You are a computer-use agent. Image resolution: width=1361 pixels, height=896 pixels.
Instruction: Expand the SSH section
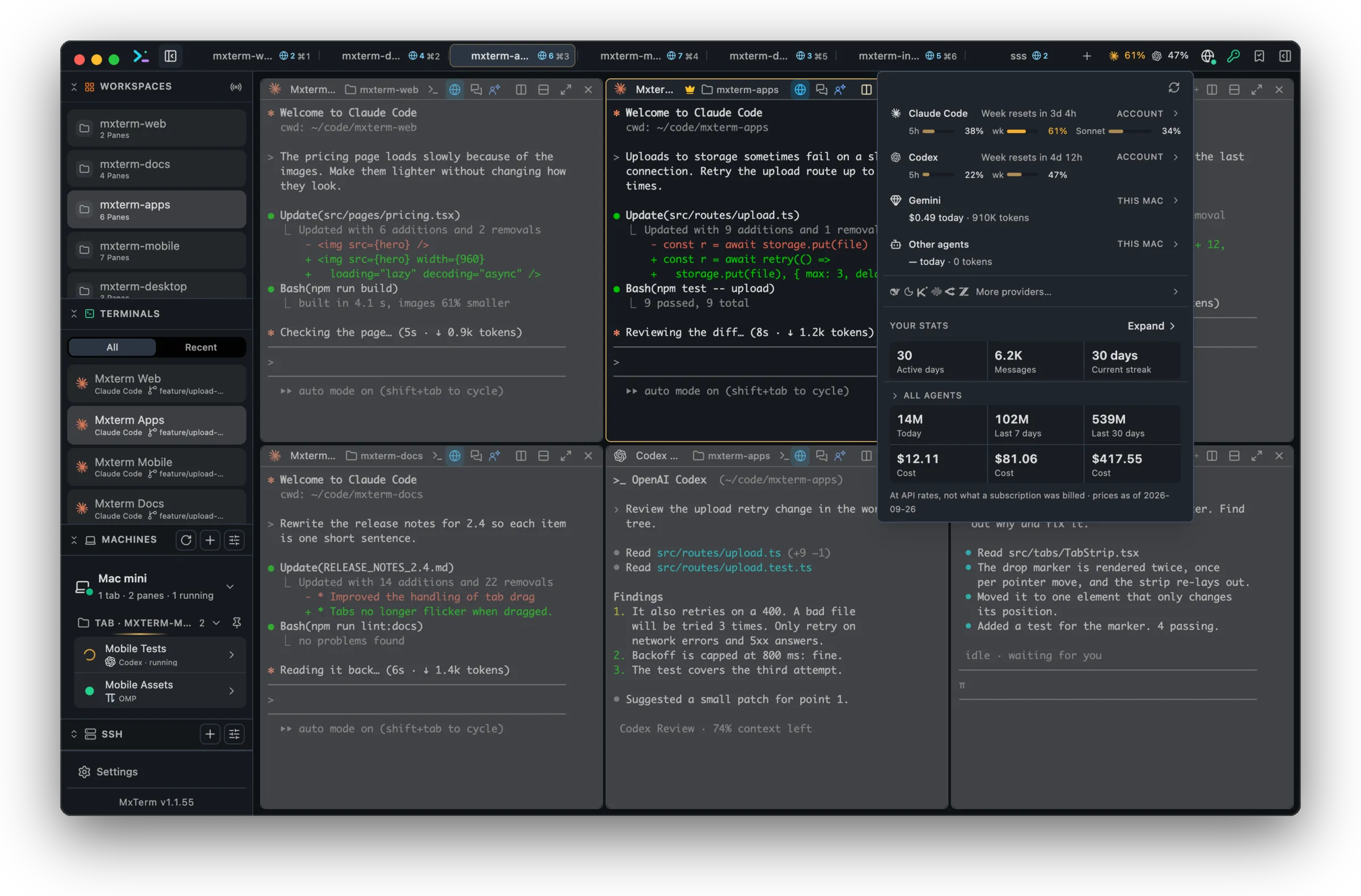(74, 734)
